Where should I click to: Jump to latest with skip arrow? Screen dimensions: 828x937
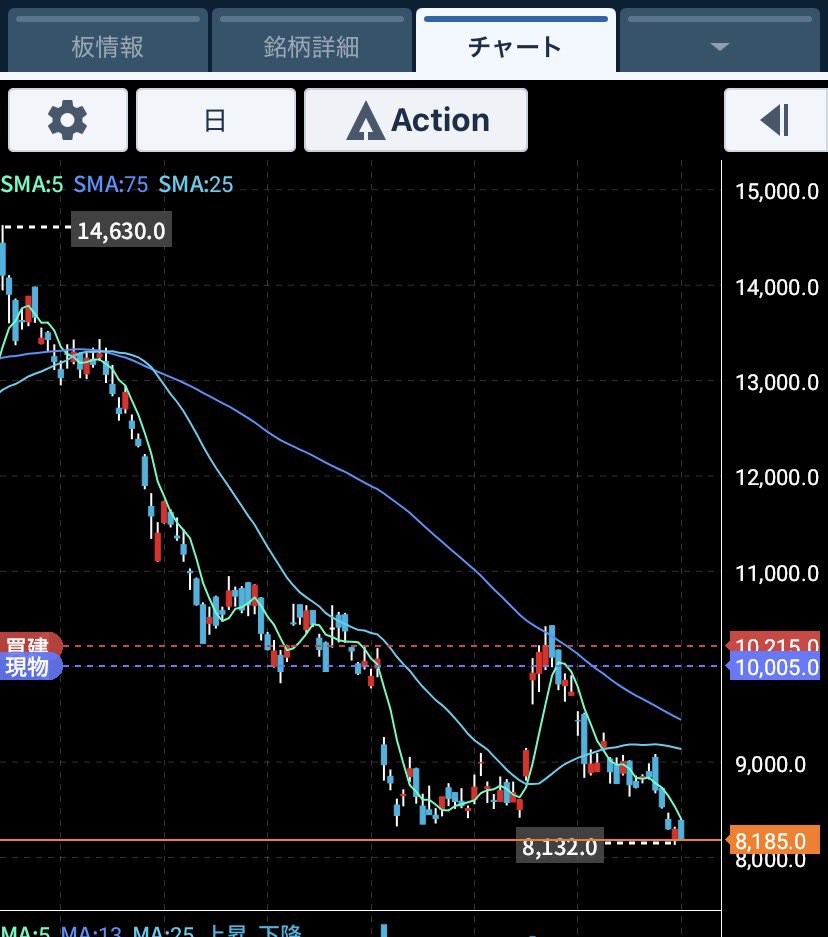tap(775, 120)
